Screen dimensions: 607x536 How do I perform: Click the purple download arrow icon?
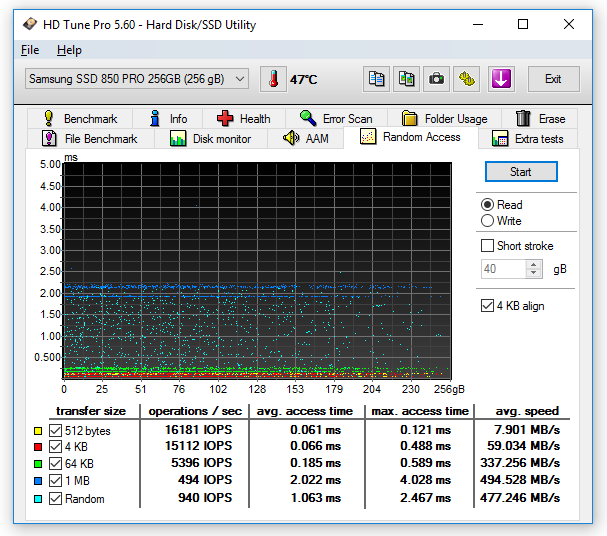(x=501, y=79)
